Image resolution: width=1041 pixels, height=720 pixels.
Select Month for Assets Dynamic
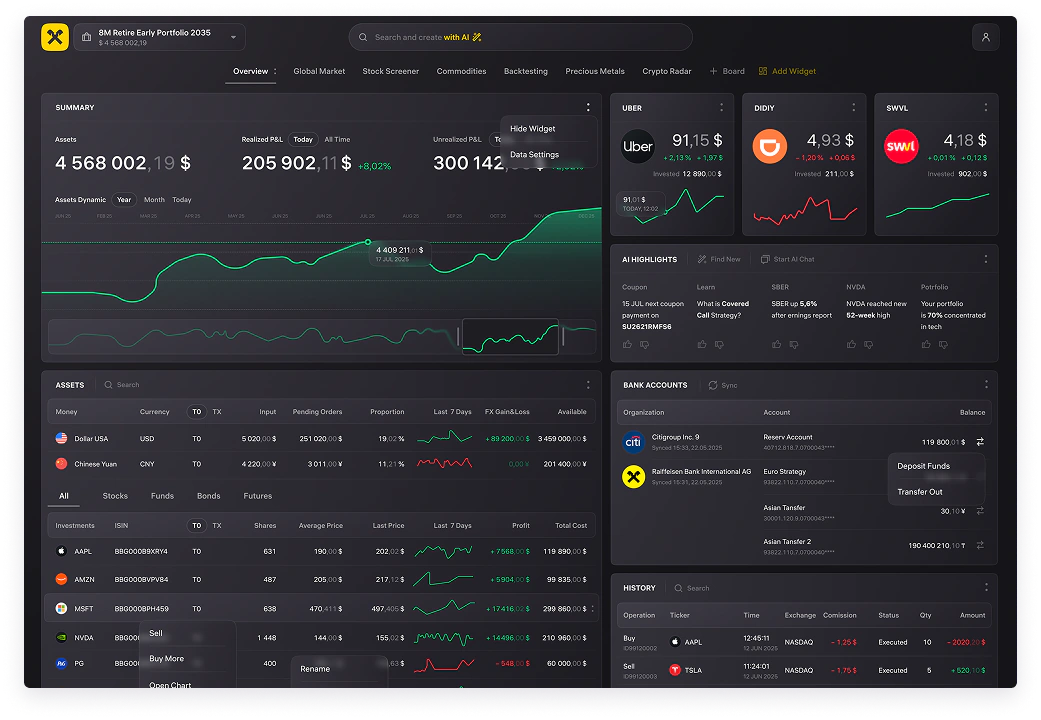pyautogui.click(x=154, y=199)
